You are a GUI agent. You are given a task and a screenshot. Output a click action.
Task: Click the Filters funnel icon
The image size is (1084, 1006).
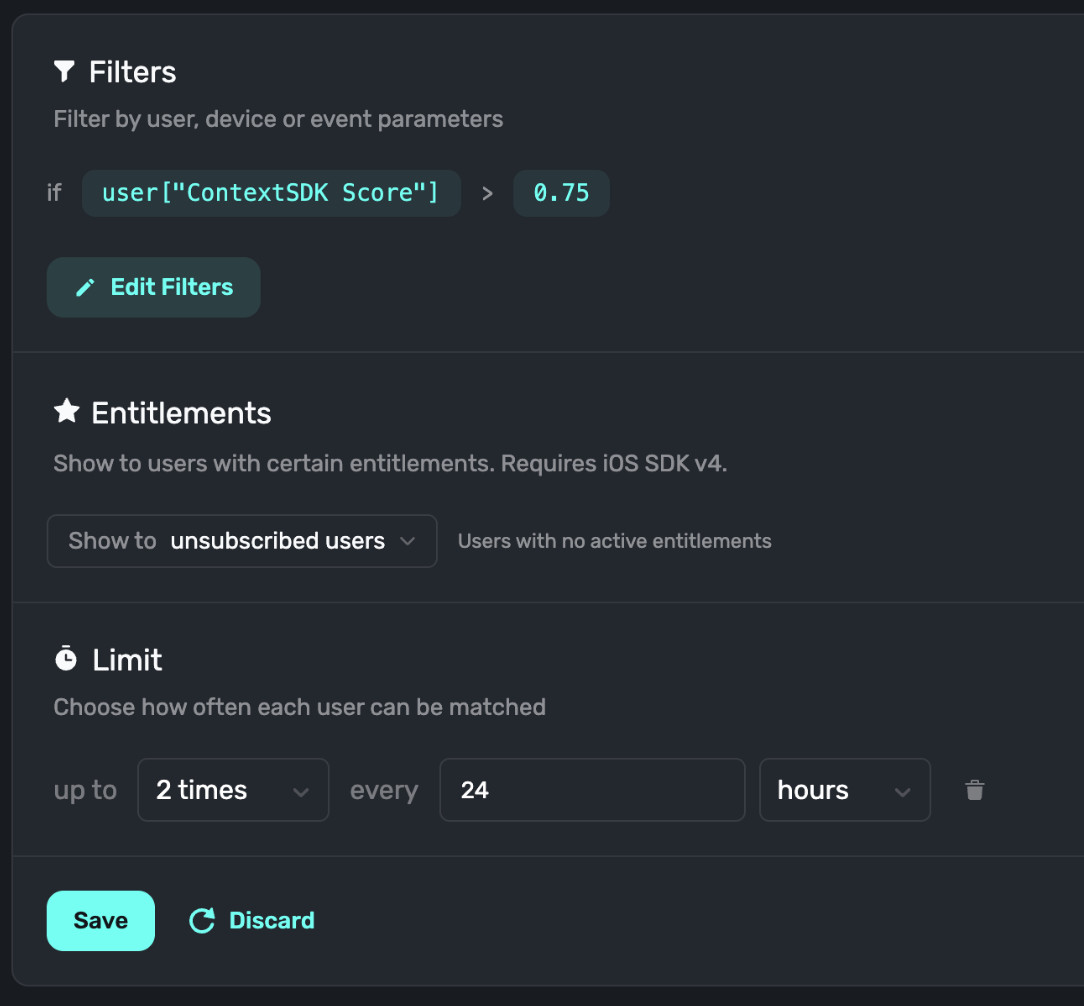[x=64, y=70]
